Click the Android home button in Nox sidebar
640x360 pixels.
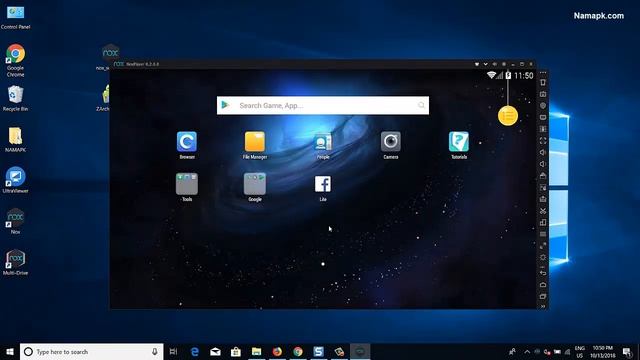tap(543, 284)
